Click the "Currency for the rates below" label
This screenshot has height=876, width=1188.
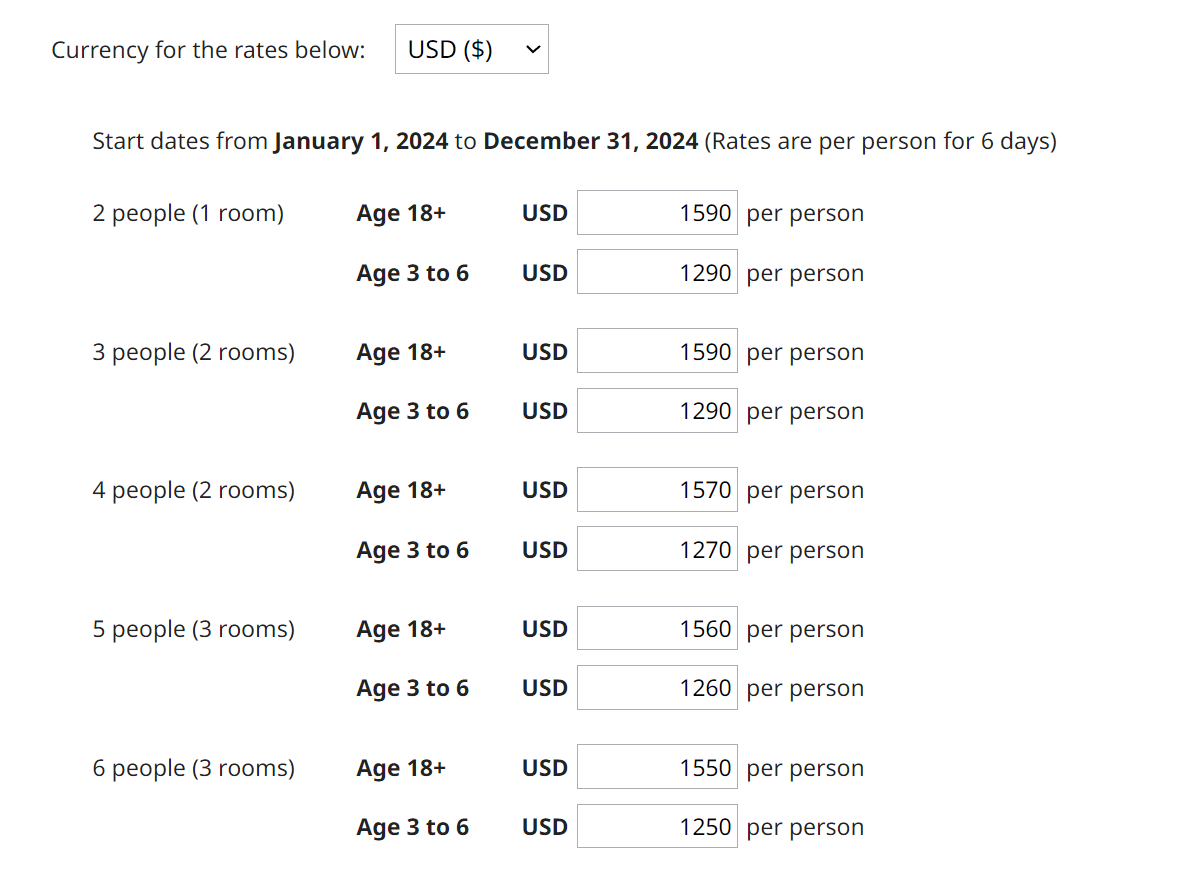coord(208,50)
